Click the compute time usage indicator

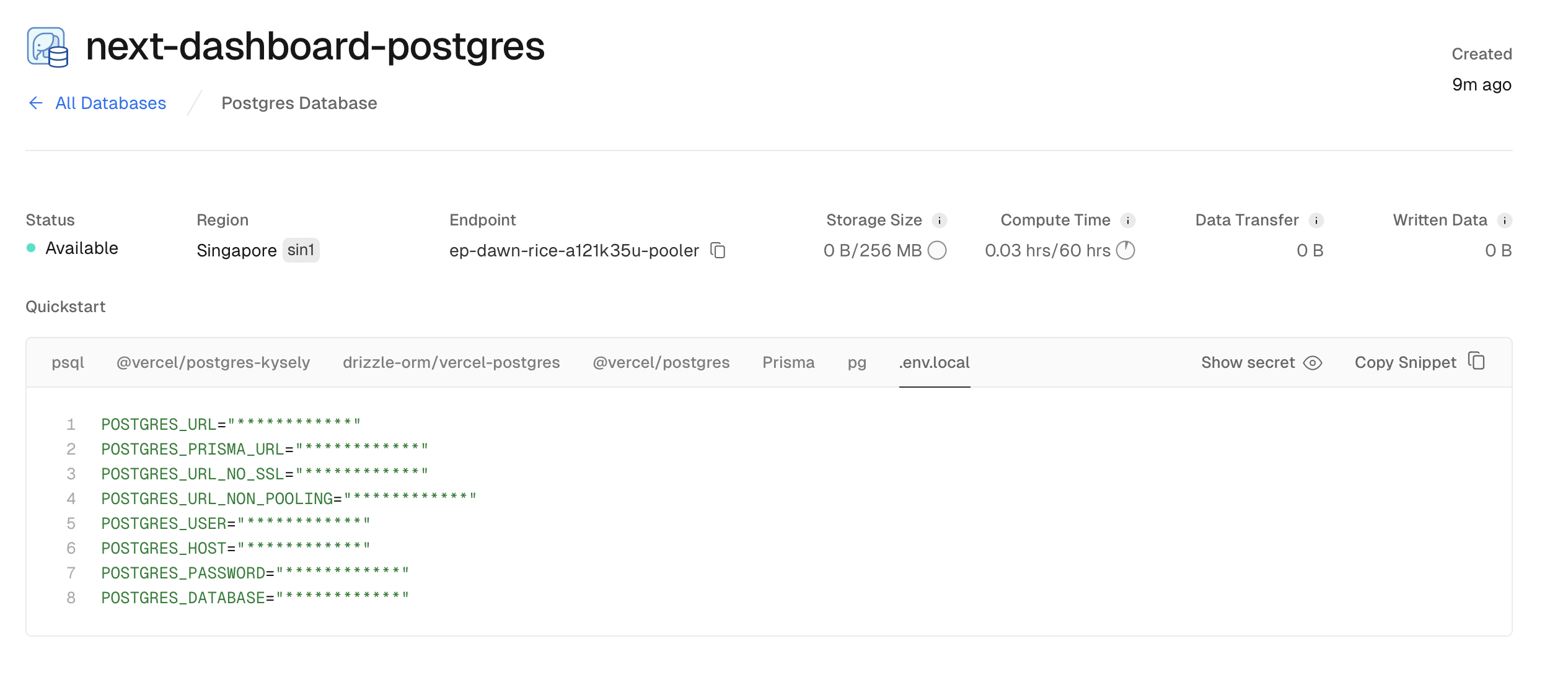1125,250
